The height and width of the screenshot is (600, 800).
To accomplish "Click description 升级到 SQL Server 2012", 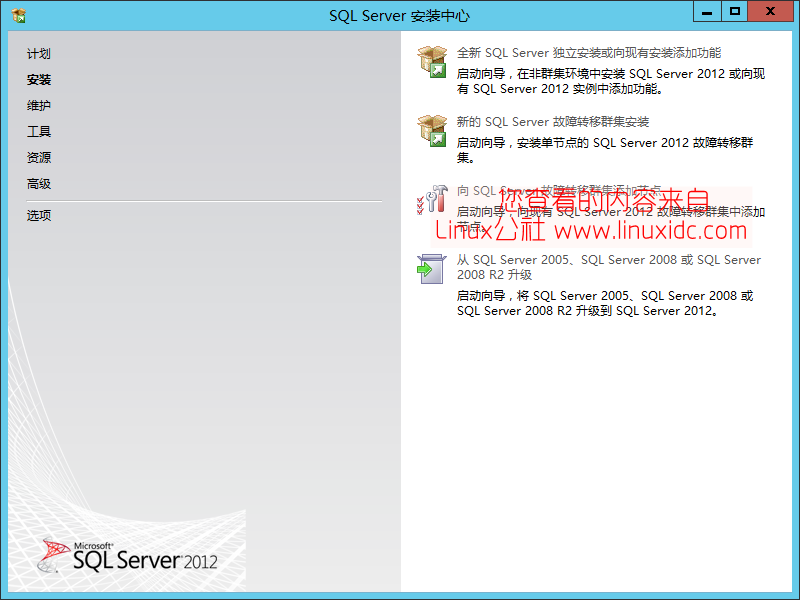I will tap(605, 303).
